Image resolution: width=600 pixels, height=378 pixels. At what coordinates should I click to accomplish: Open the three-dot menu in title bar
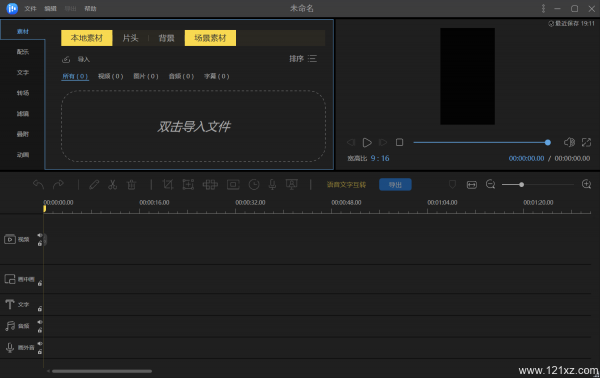[x=543, y=8]
